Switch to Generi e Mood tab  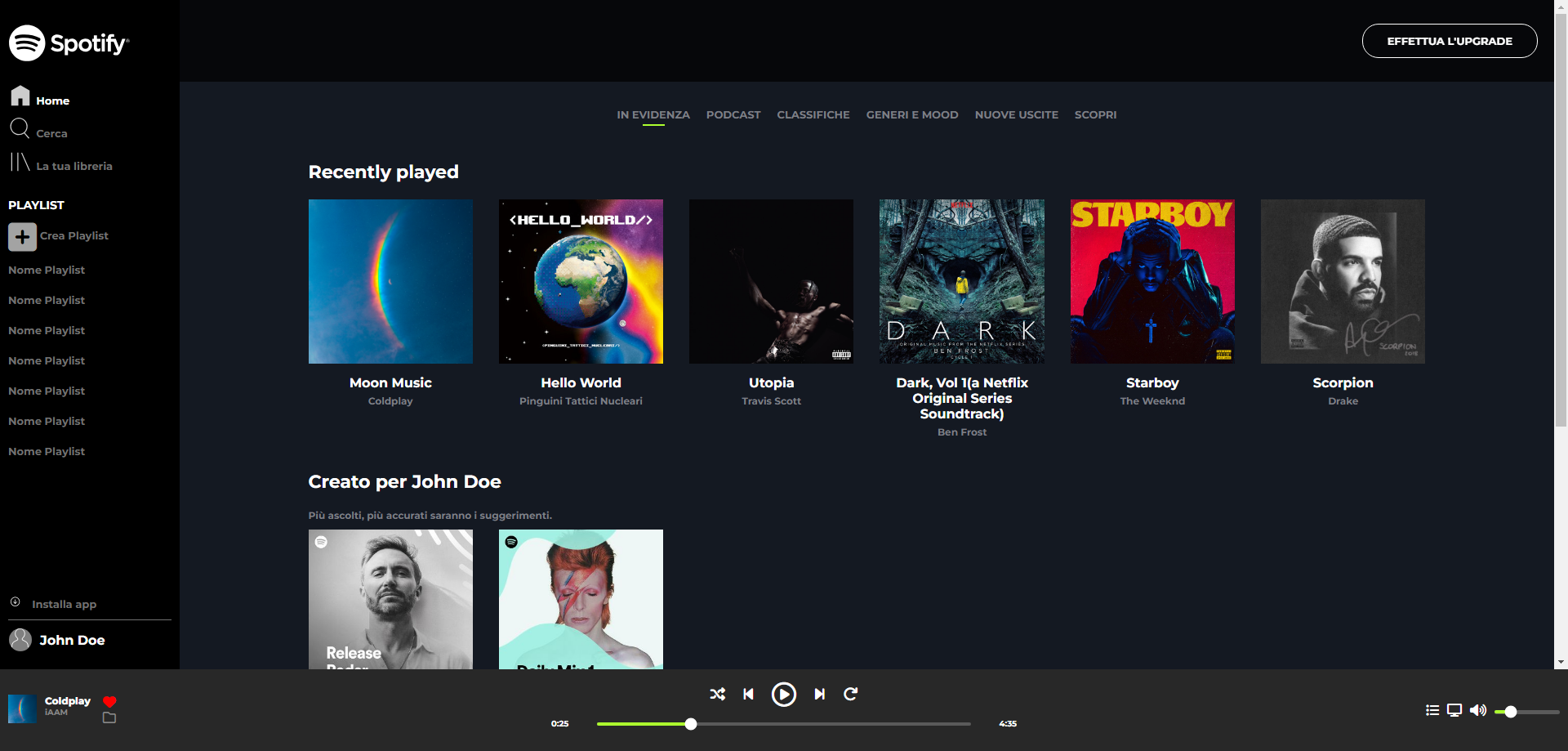tap(912, 115)
